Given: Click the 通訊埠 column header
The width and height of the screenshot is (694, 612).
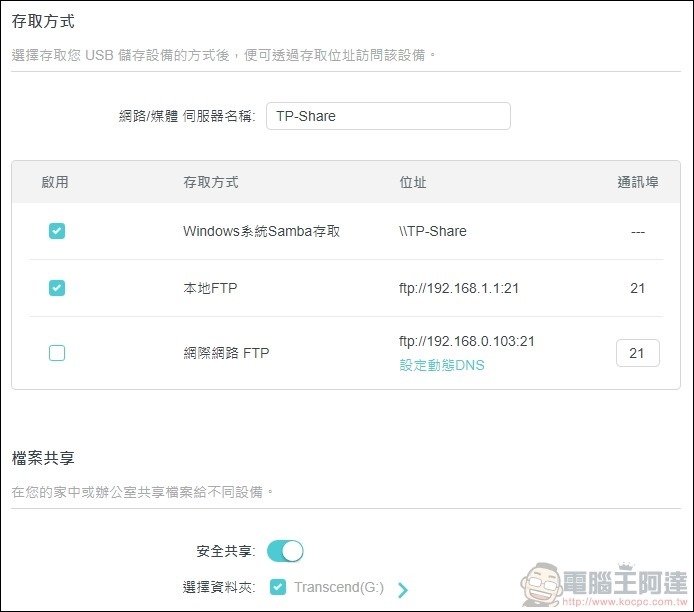Looking at the screenshot, I should (x=638, y=182).
